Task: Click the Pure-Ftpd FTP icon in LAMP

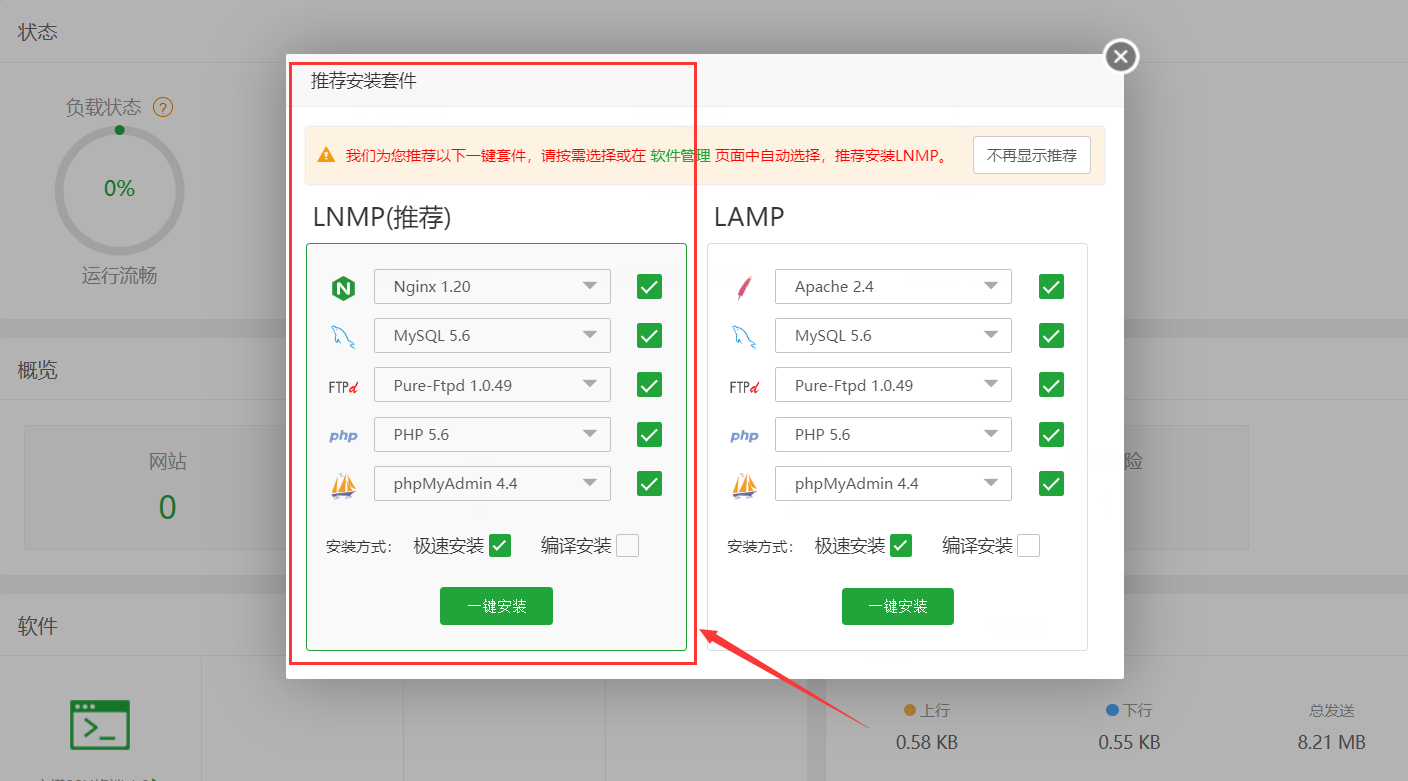Action: pos(744,386)
